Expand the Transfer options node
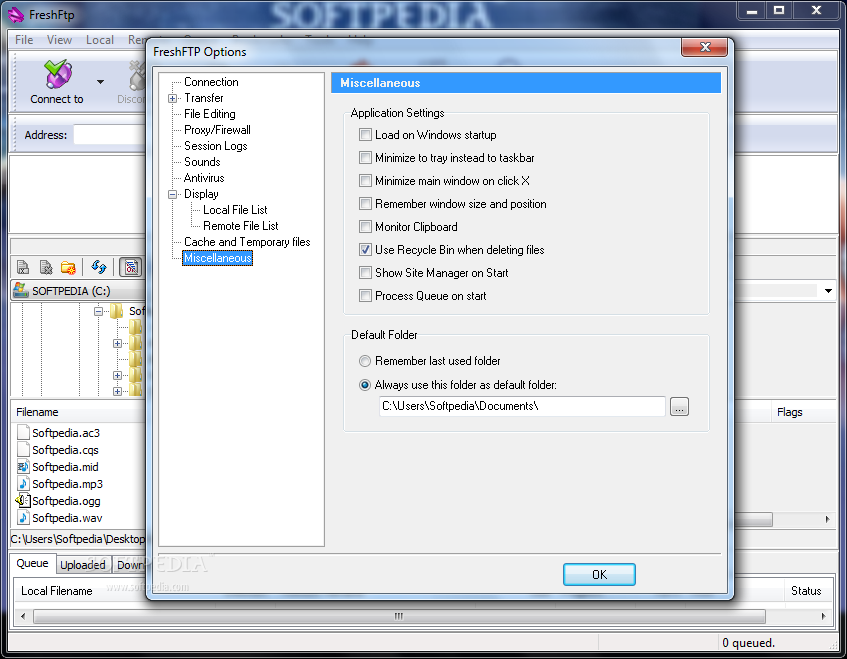Screen dimensions: 847x659 pyautogui.click(x=172, y=98)
